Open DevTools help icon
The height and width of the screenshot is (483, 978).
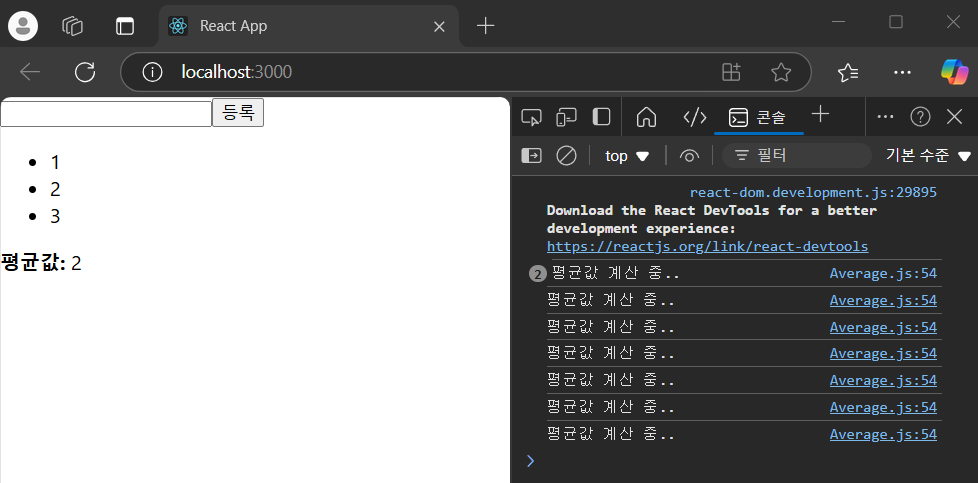pos(920,117)
